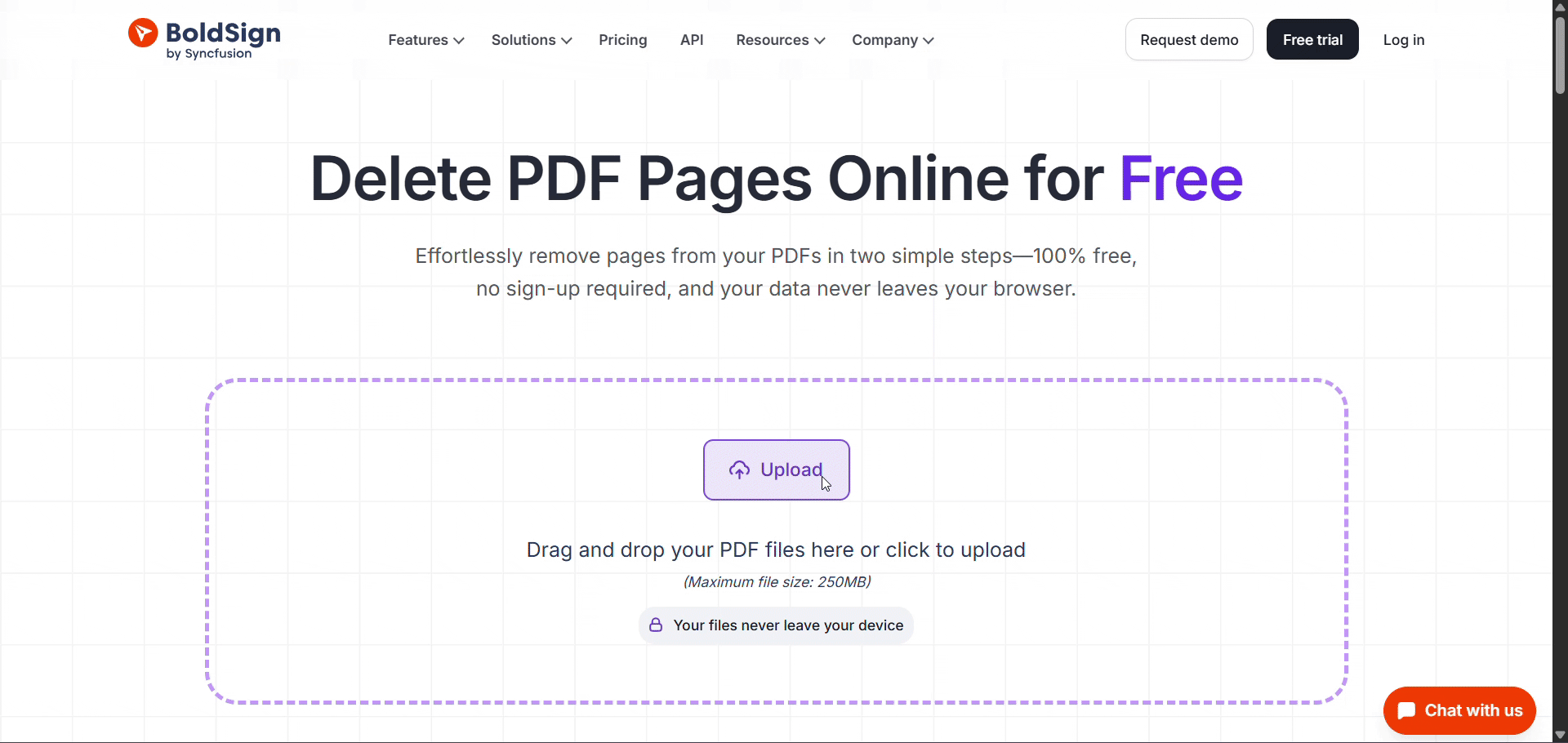This screenshot has width=1568, height=743.
Task: Click the drag and drop PDF instruction text
Action: 776,550
